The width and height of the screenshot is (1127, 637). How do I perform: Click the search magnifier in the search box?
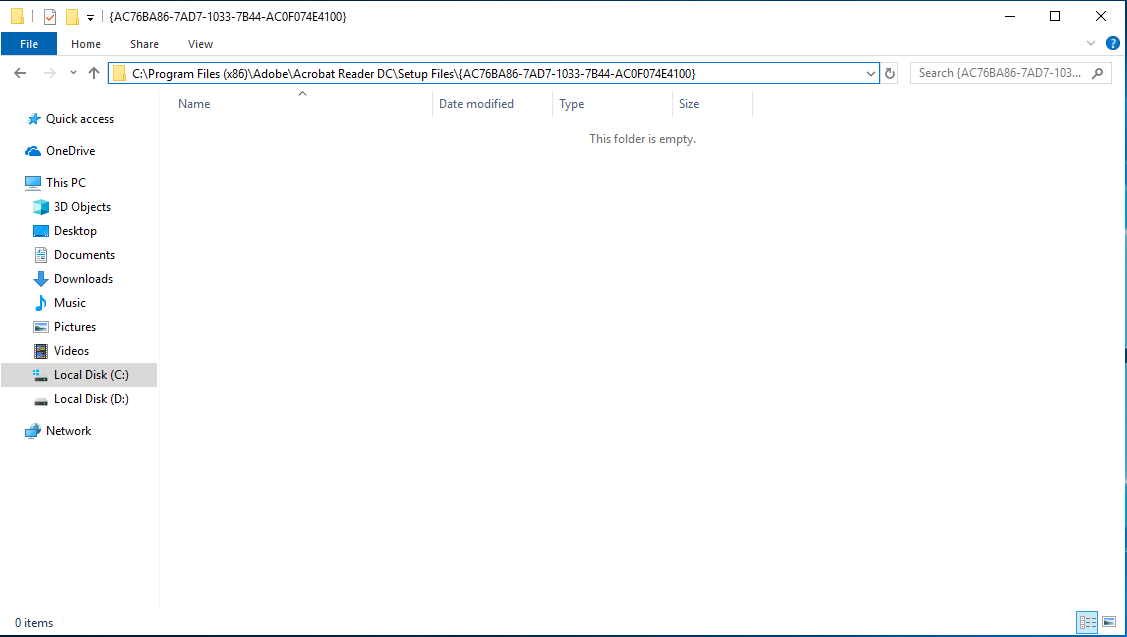[1097, 73]
